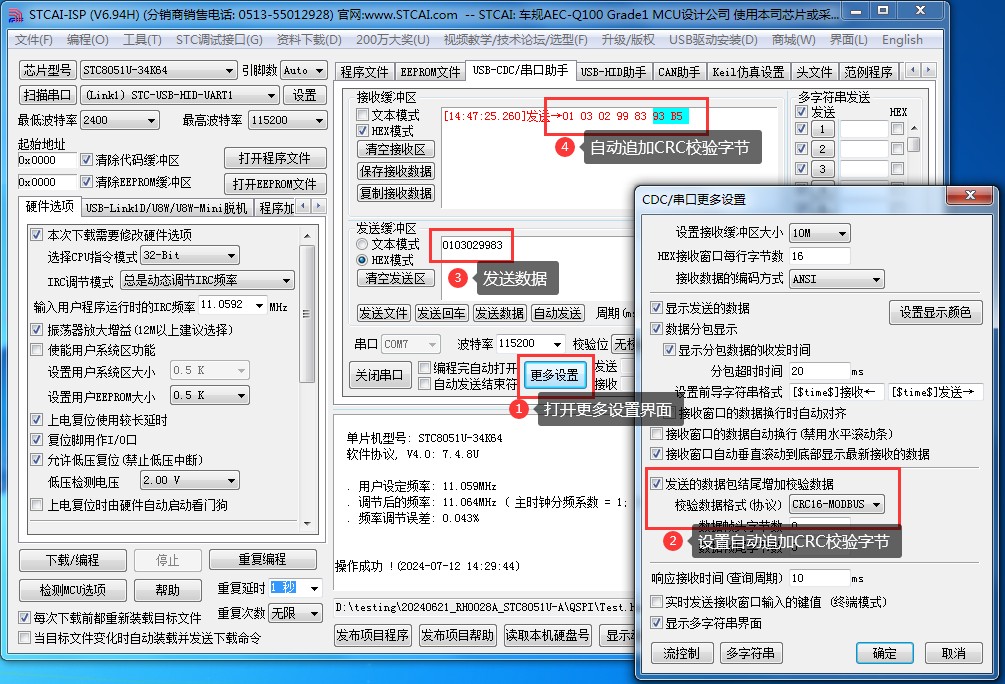Click 设置显示颜色 button in dialog
This screenshot has width=1005, height=684.
[935, 312]
